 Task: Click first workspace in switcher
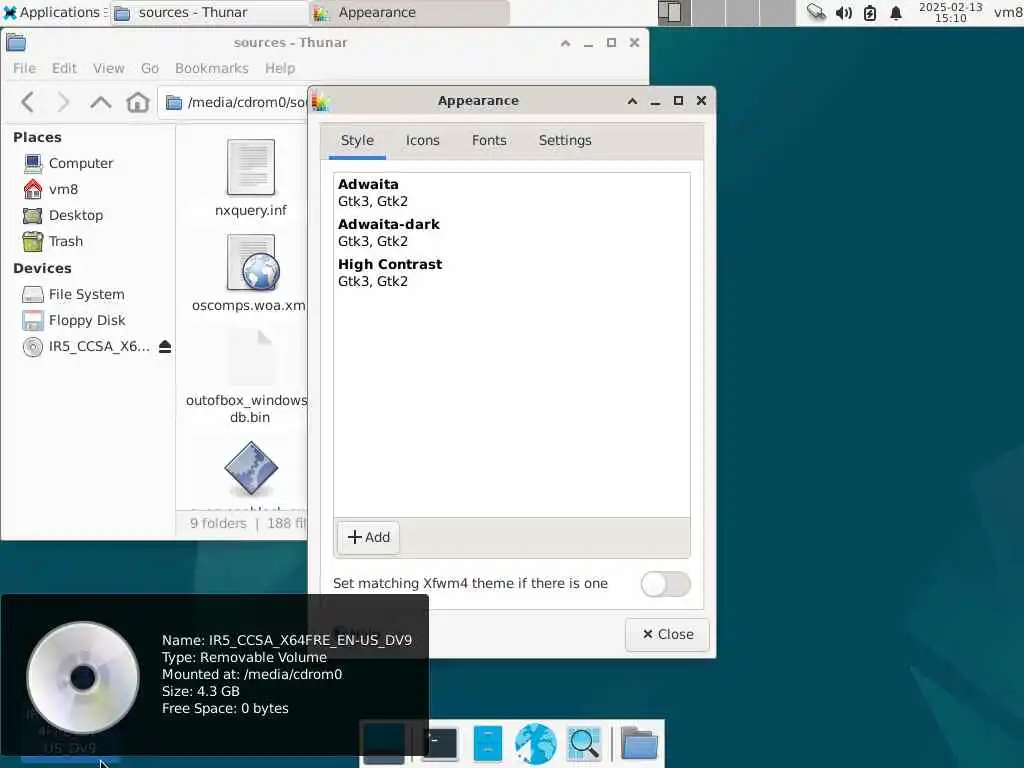[x=673, y=12]
